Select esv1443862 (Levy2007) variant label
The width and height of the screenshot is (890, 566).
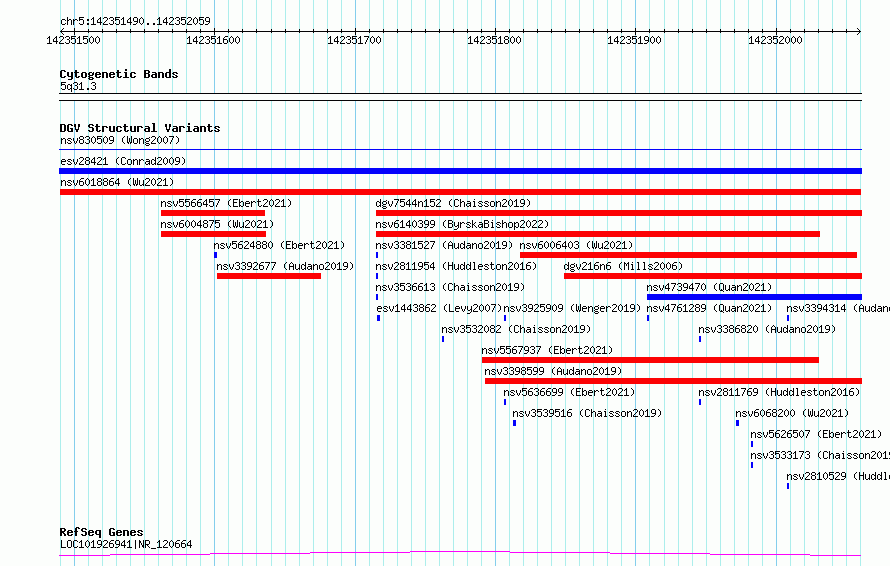[439, 308]
